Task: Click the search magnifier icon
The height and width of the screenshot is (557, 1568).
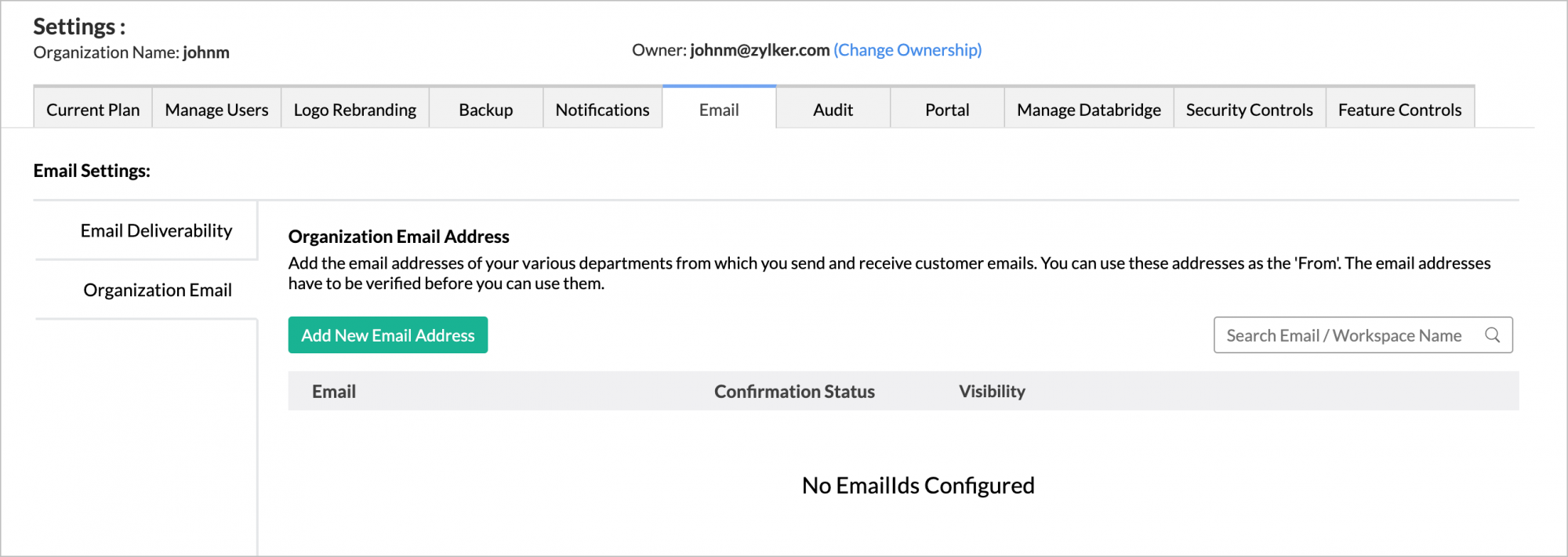Action: click(x=1492, y=335)
